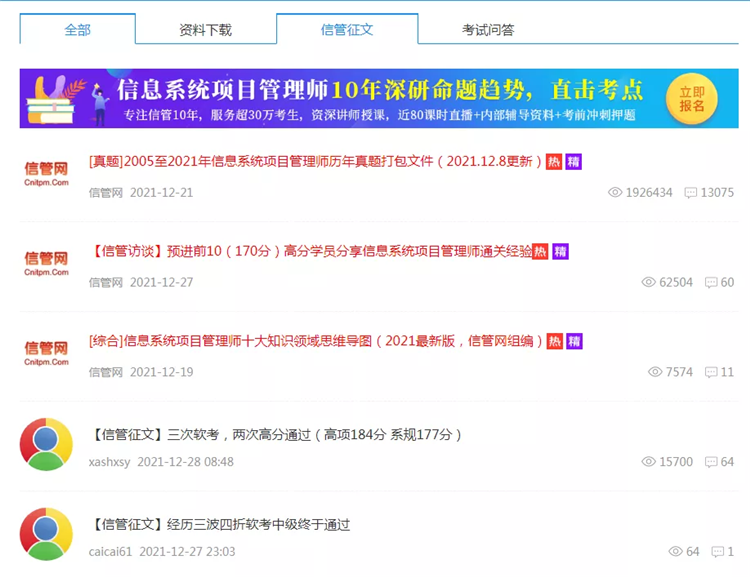
Task: Open the 预进前10高分学员分享 interview post
Action: point(310,251)
